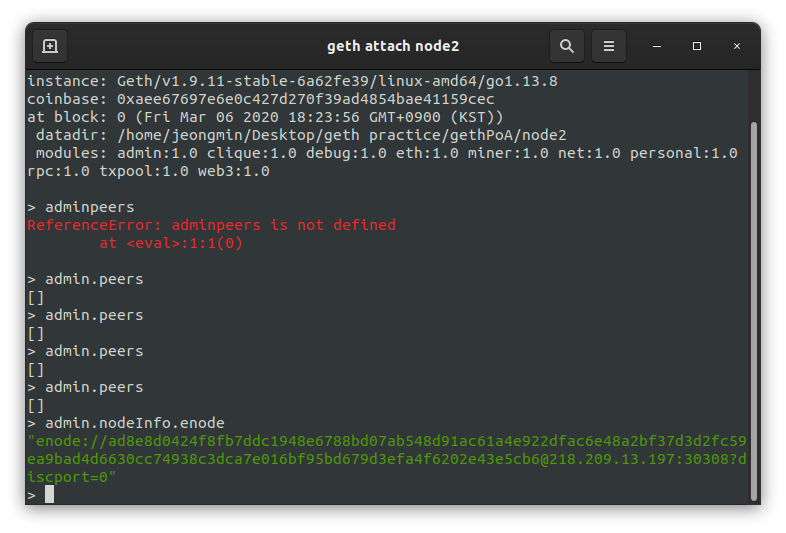The height and width of the screenshot is (533, 786).
Task: Click the 'geth attach node2' title bar
Action: 393,46
